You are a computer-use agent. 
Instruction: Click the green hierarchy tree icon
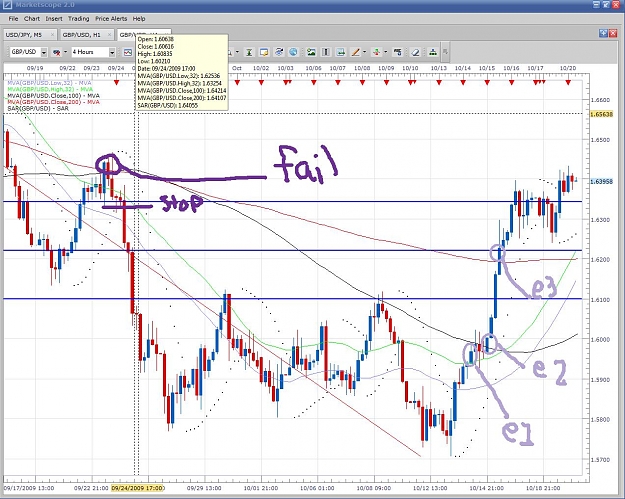coord(433,52)
